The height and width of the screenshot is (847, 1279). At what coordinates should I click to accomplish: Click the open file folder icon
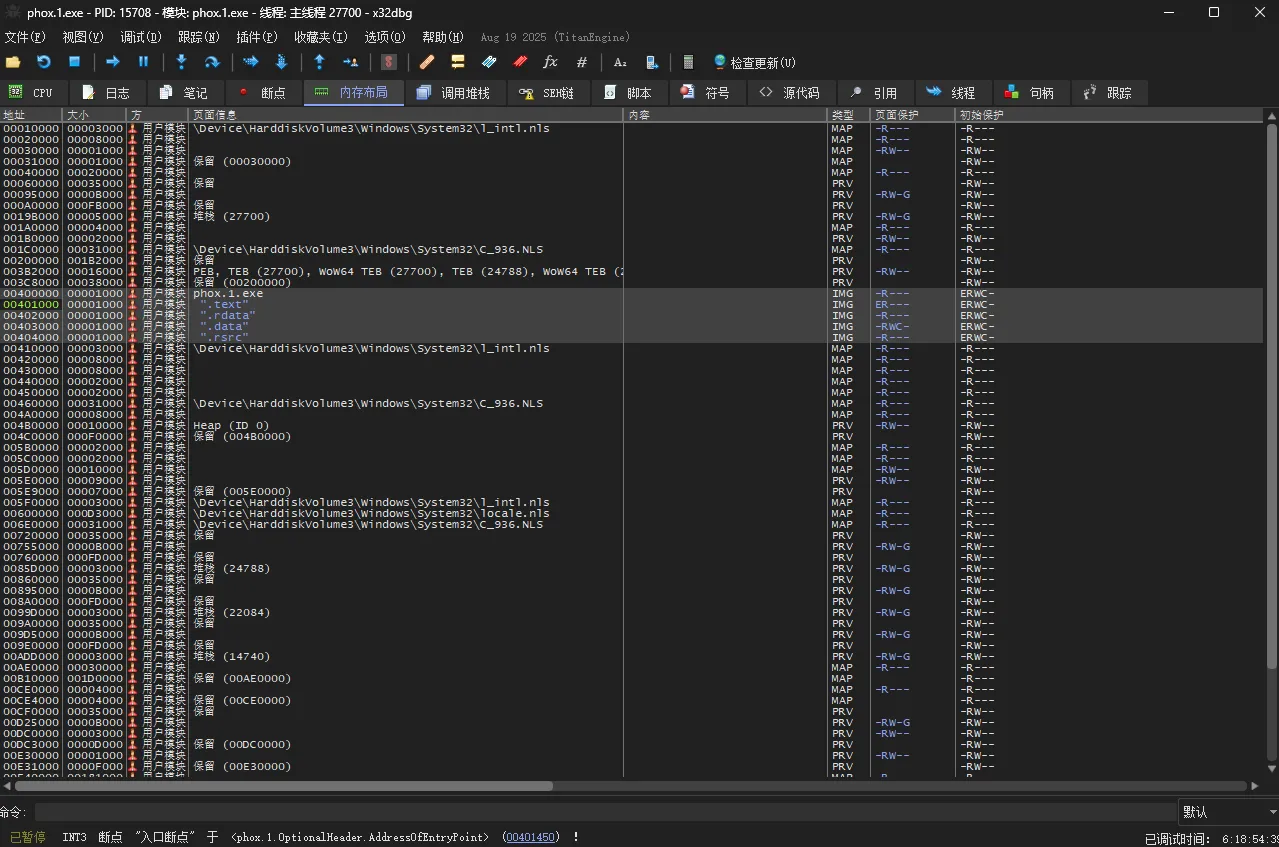click(13, 62)
